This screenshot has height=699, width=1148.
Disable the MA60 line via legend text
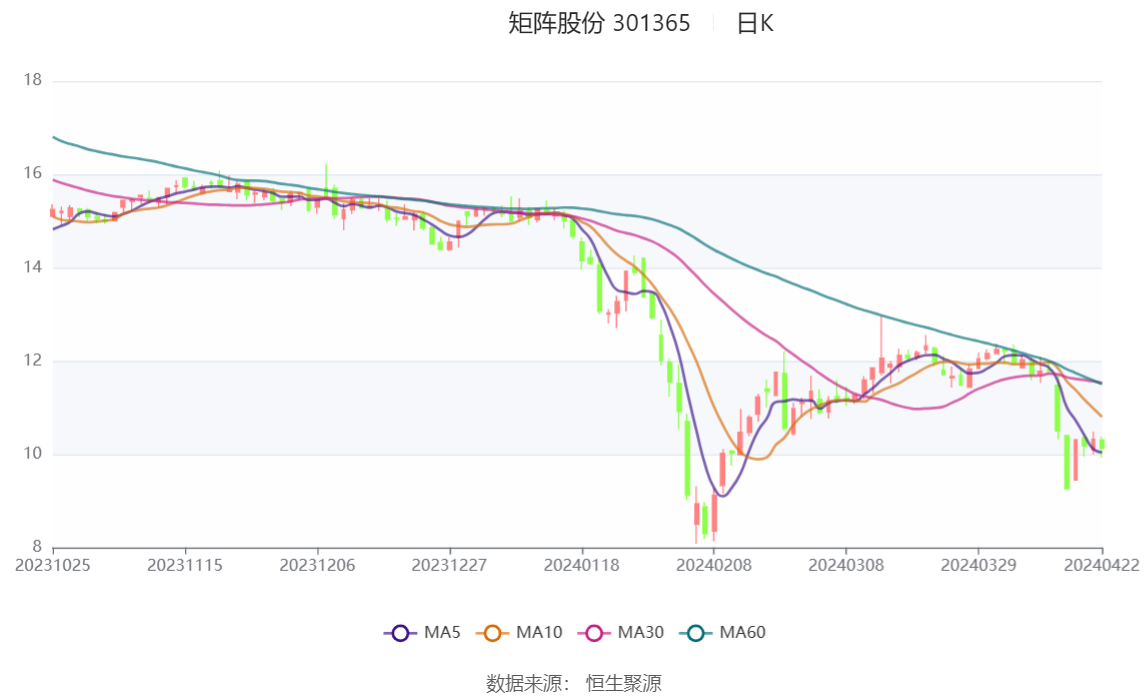pos(743,633)
